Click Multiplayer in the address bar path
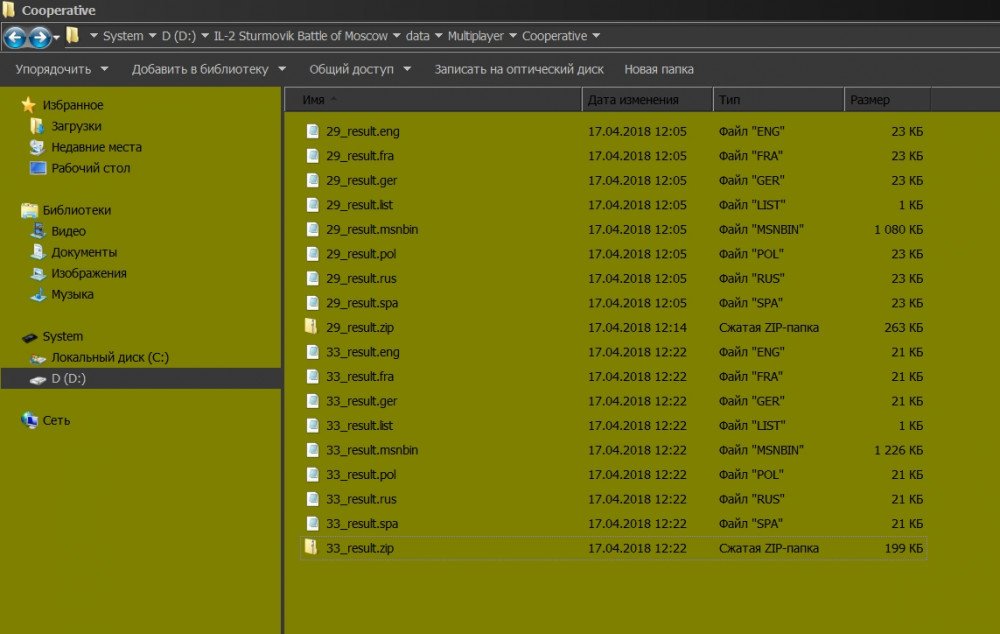The width and height of the screenshot is (1000, 634). [x=475, y=36]
